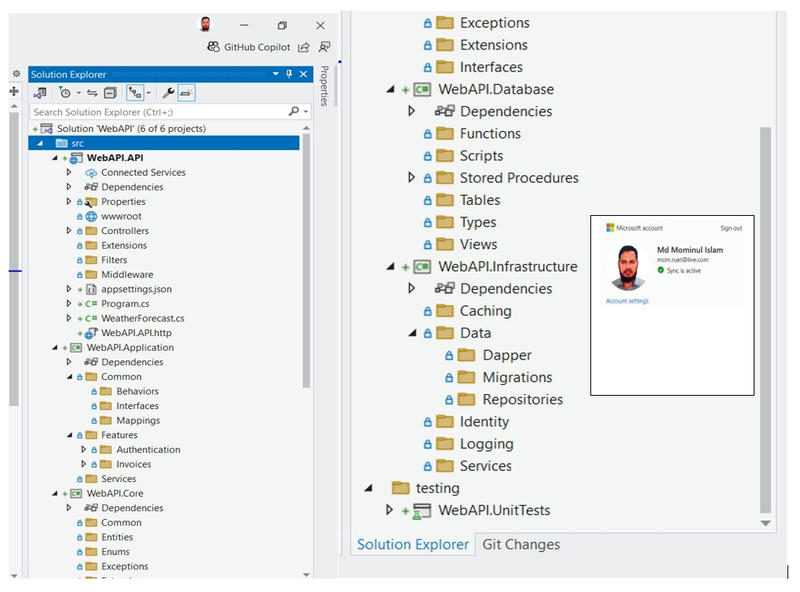Open Pending Changes Filter dropdown arrow
800x592 pixels.
[79, 93]
